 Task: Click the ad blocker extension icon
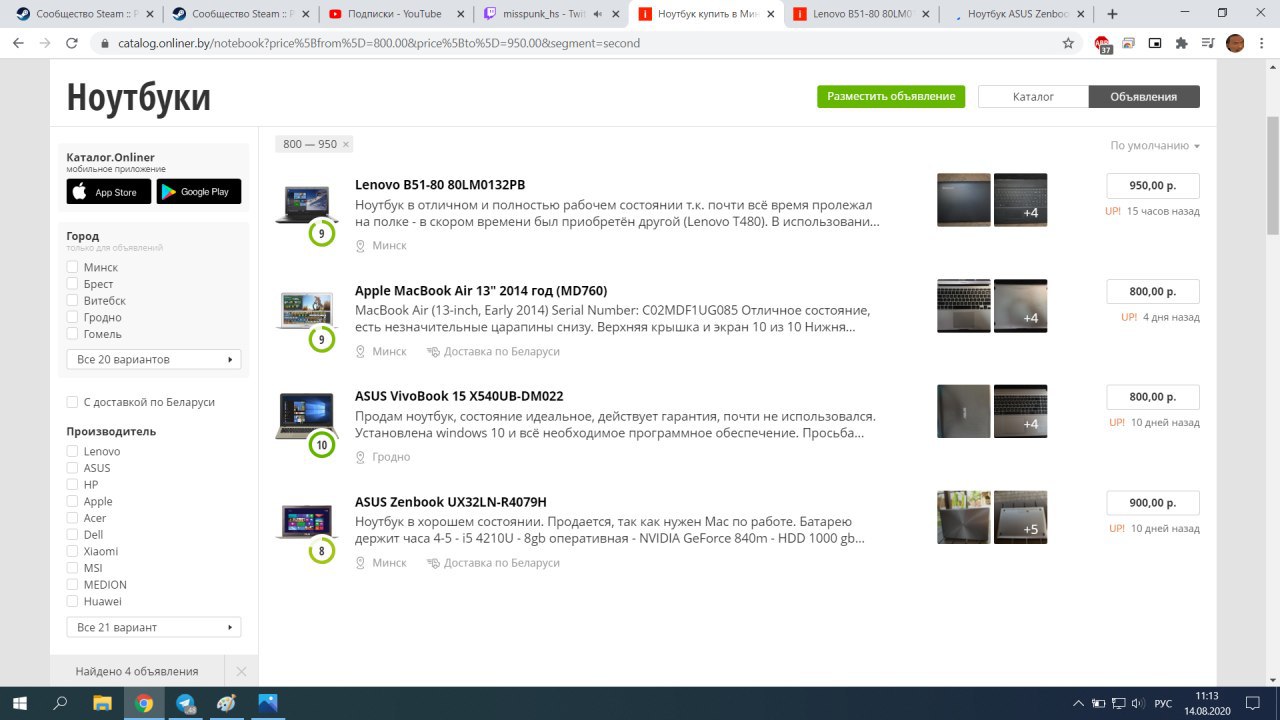coord(1102,44)
